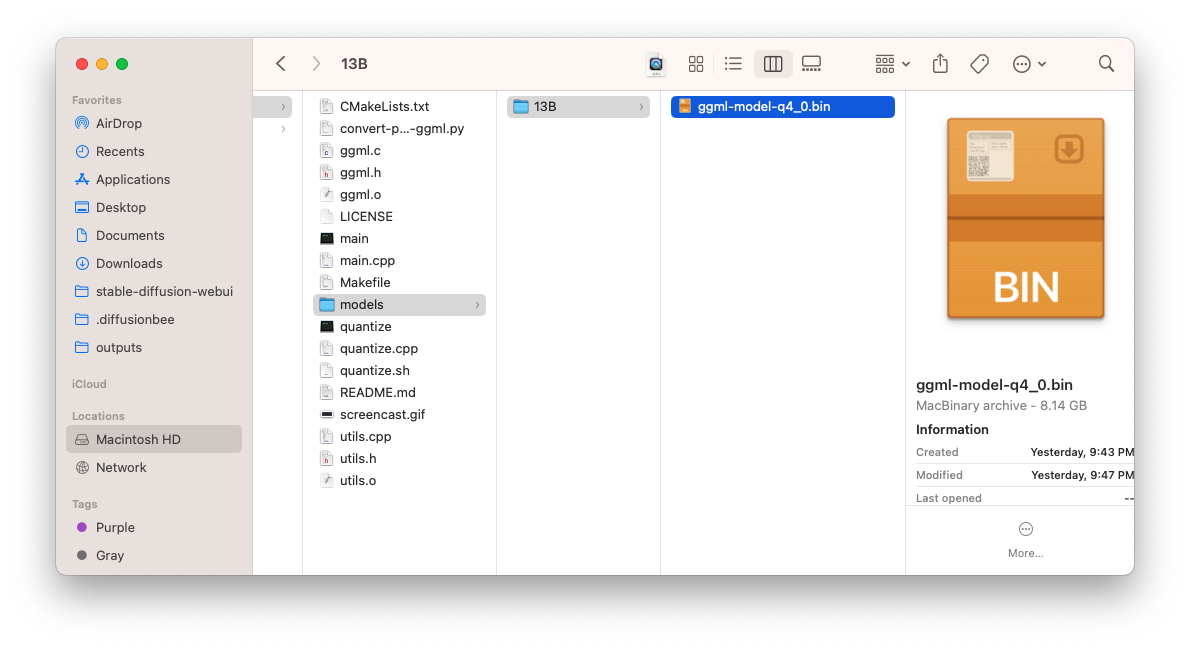Click the Share icon in toolbar
This screenshot has height=649, width=1190.
pyautogui.click(x=940, y=64)
